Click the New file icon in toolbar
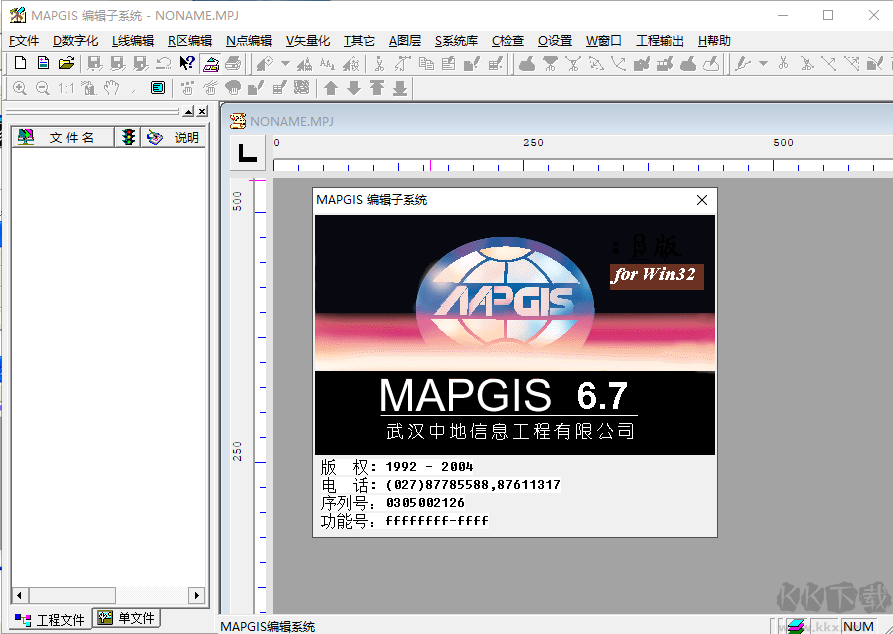The height and width of the screenshot is (634, 893). tap(20, 63)
